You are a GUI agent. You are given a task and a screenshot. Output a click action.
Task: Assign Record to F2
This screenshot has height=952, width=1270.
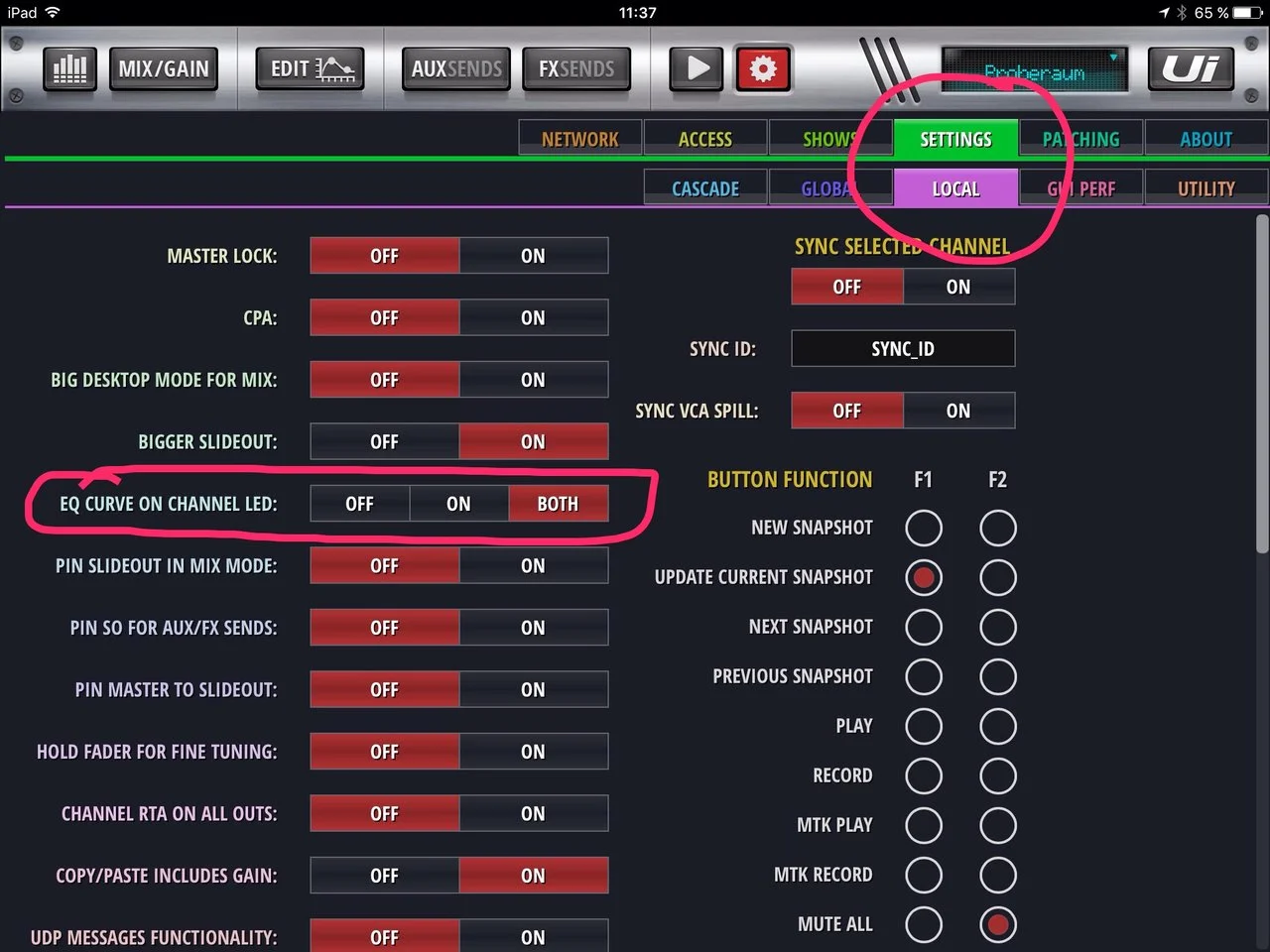(997, 776)
